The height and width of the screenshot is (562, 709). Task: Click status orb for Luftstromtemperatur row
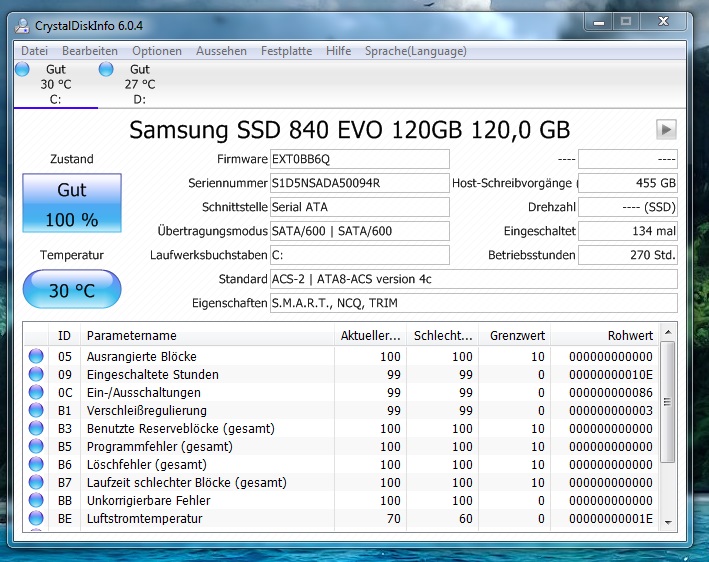click(x=36, y=519)
